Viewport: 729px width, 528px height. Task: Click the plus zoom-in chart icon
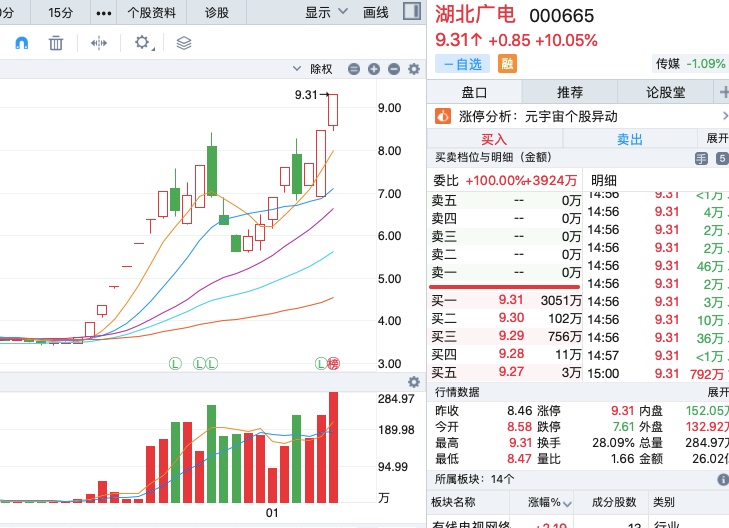pyautogui.click(x=374, y=69)
